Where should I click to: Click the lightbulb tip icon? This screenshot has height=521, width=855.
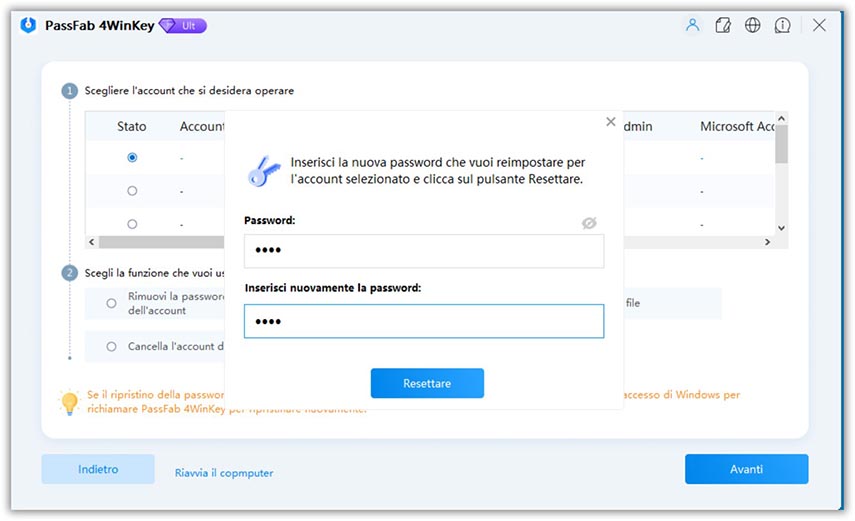[69, 402]
